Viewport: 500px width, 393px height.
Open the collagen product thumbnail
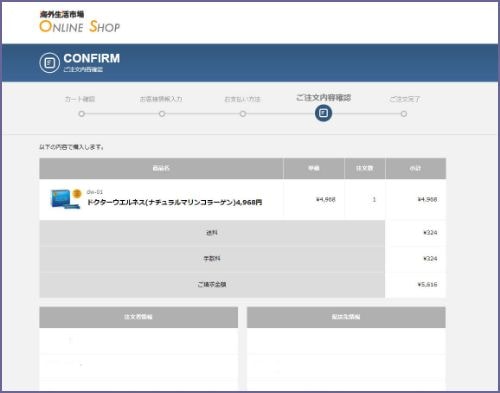65,199
